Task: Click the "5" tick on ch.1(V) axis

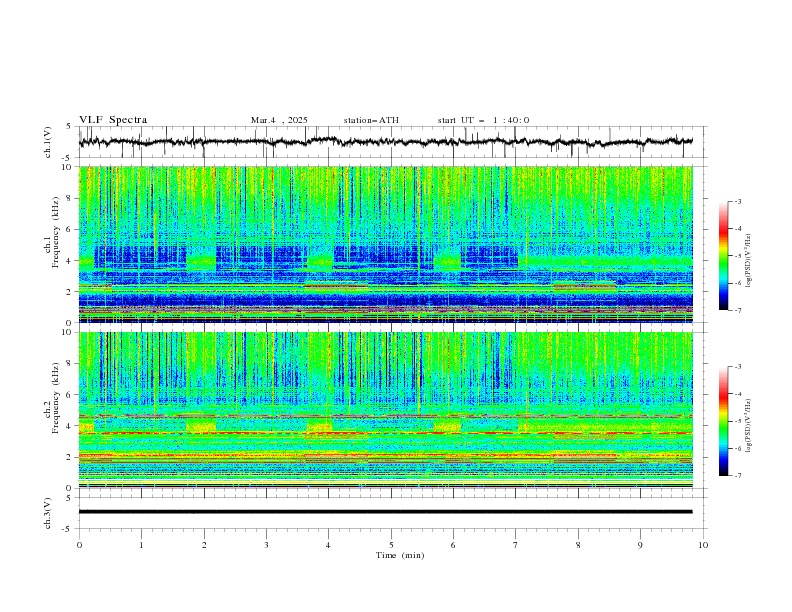Action: point(68,127)
